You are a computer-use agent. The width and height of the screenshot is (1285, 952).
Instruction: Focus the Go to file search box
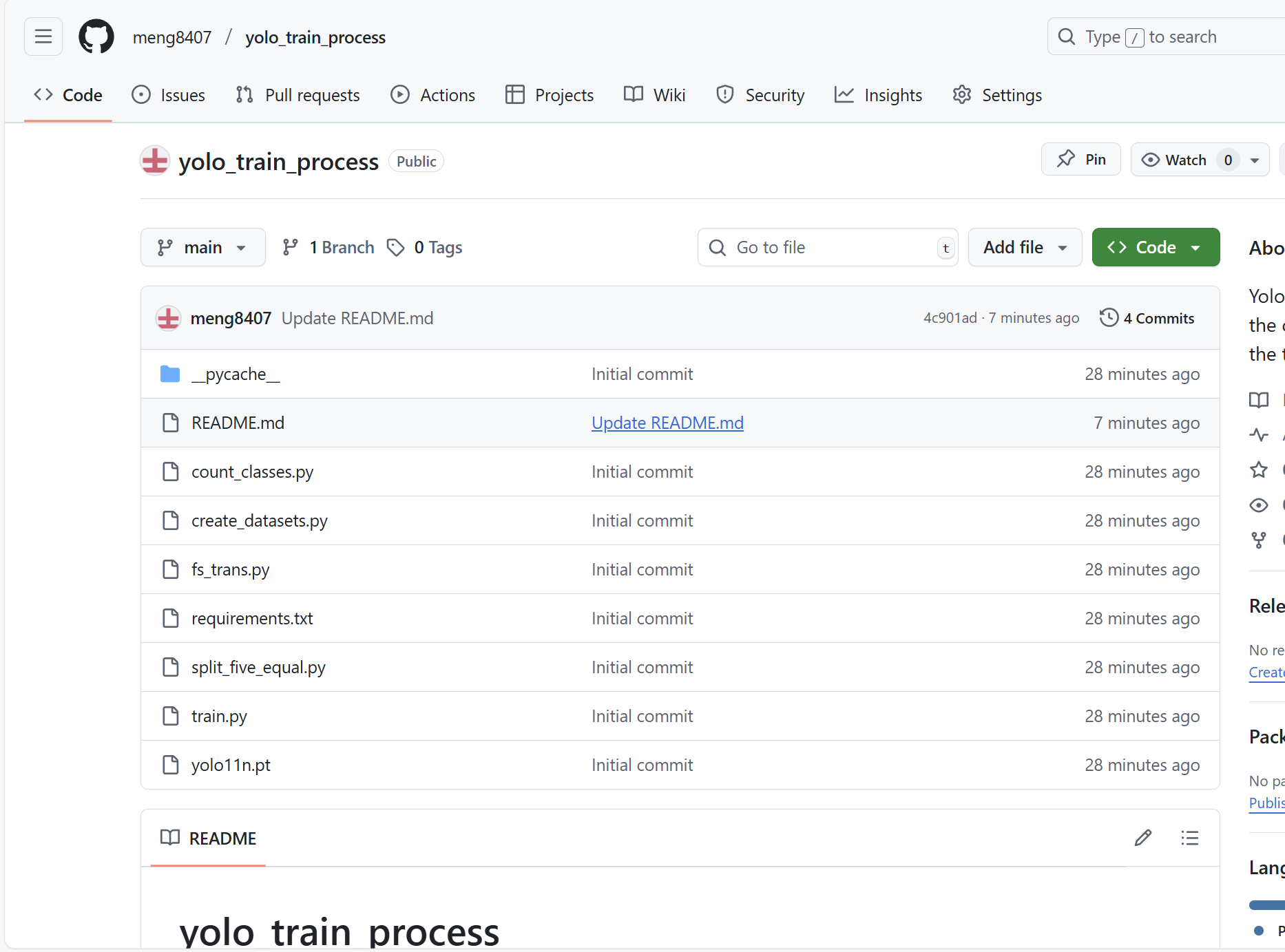pyautogui.click(x=828, y=247)
